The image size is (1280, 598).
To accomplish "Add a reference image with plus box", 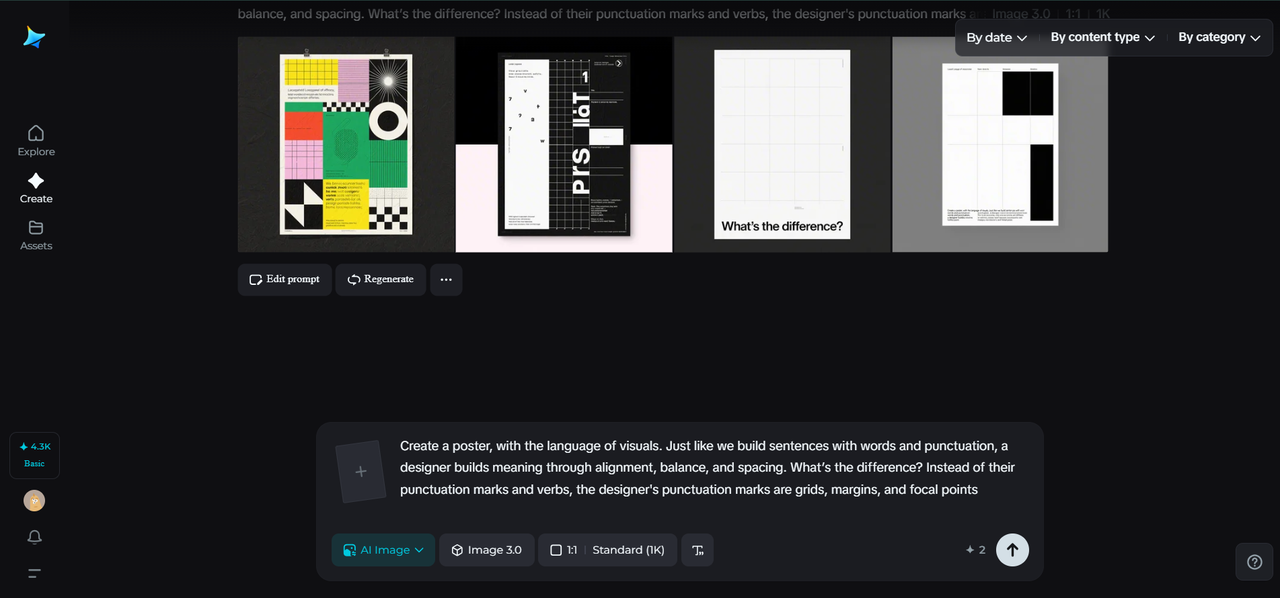I will (361, 472).
